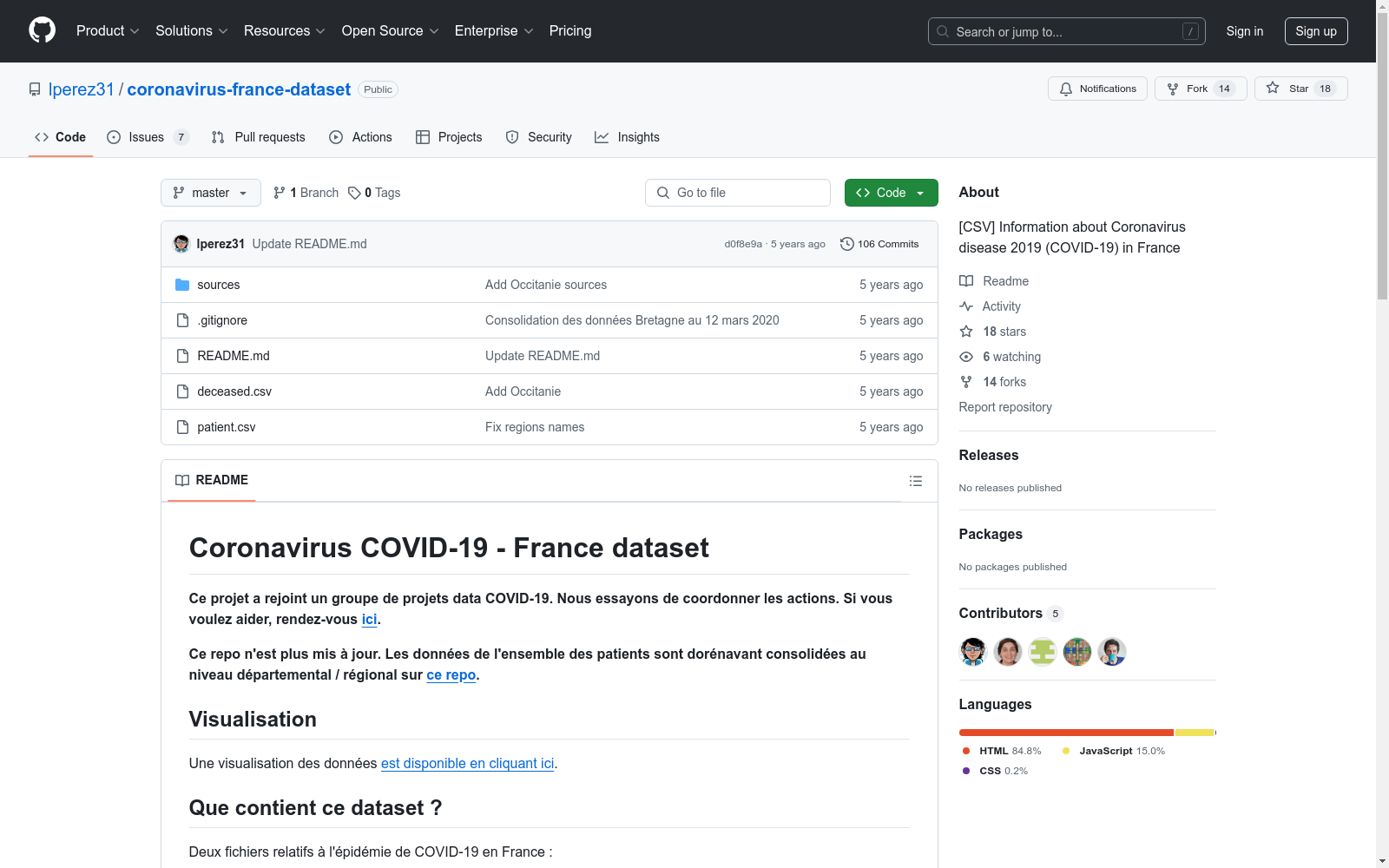Click the star icon beside 18 stars
The height and width of the screenshot is (868, 1389).
click(x=966, y=332)
